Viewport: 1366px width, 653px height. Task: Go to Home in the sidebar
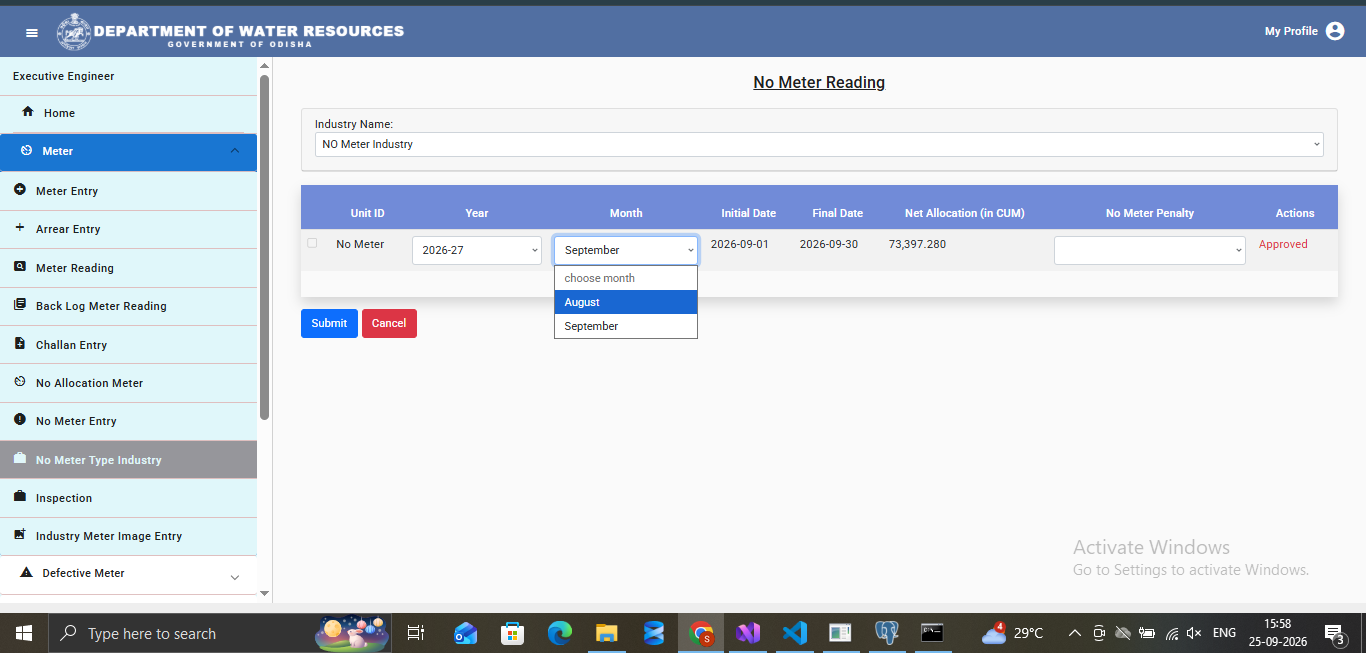pos(129,113)
